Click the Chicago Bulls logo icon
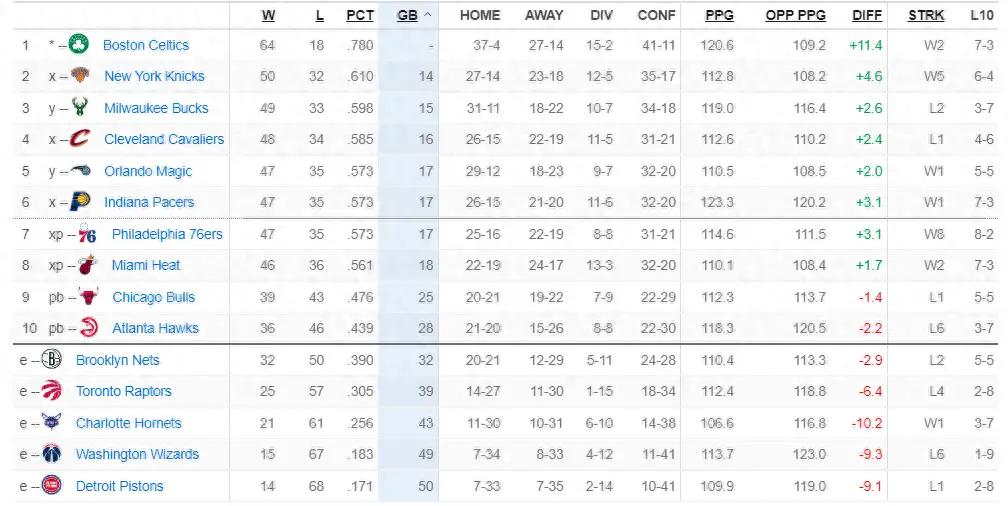Image resolution: width=1008 pixels, height=506 pixels. tap(88, 296)
